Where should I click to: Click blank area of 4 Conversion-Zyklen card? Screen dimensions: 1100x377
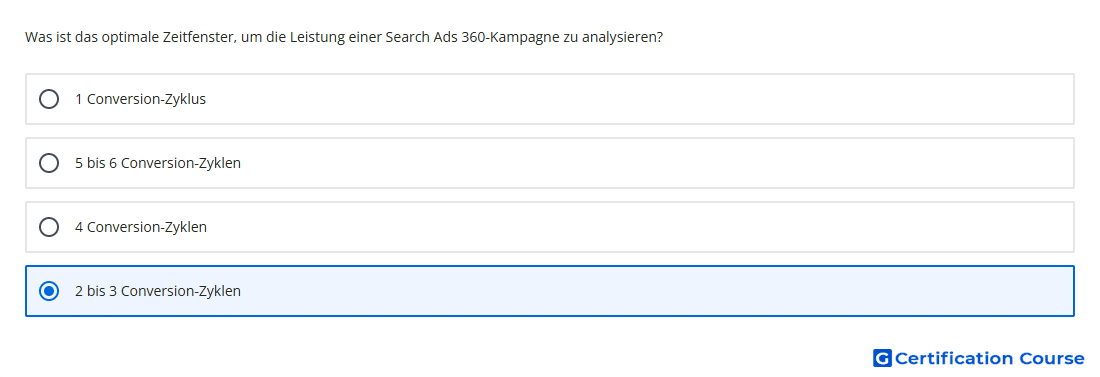[631, 227]
